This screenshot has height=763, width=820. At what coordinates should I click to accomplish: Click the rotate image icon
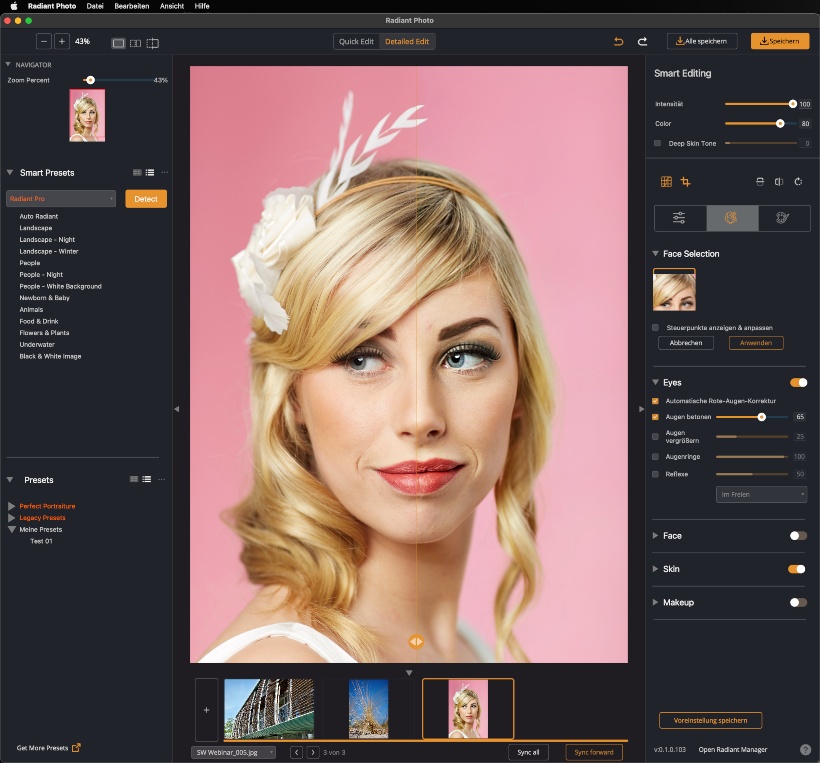(798, 181)
